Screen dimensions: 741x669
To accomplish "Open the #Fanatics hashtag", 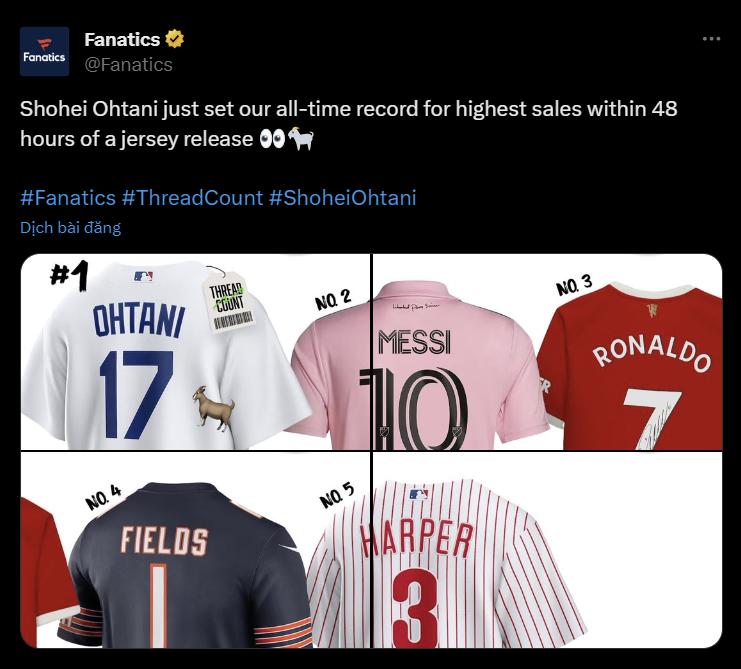I will pos(68,197).
